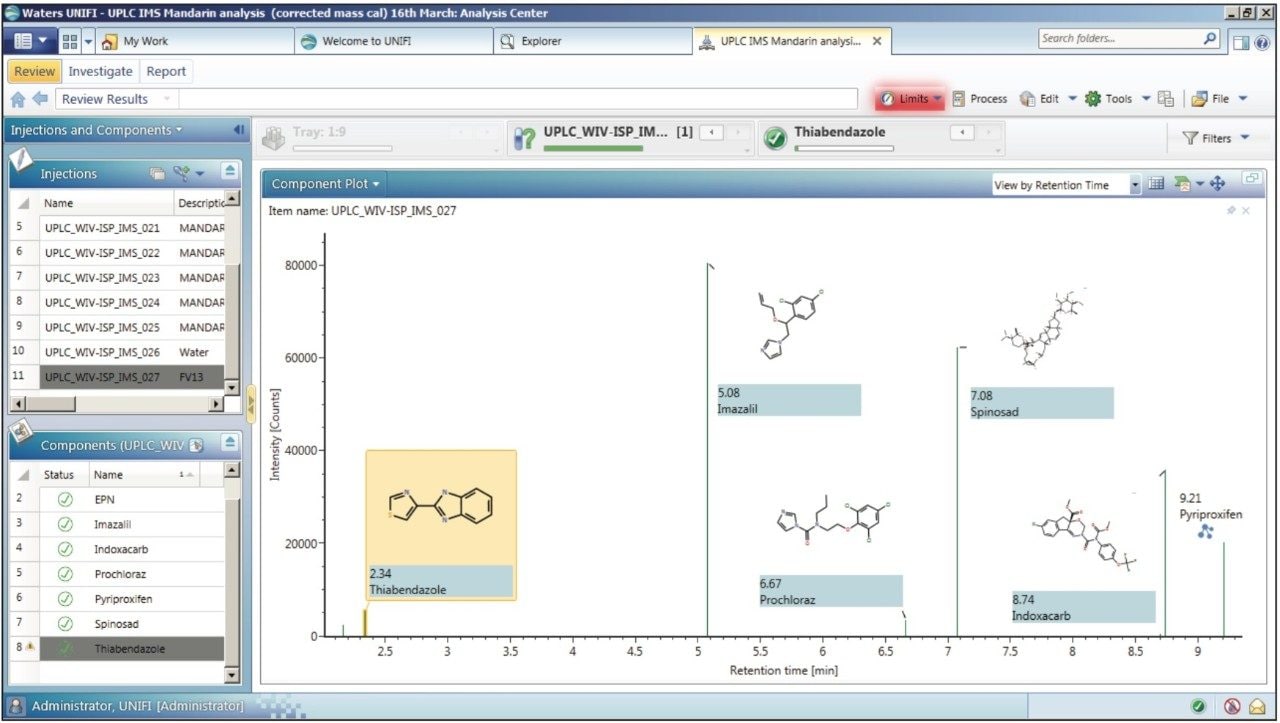
Task: Go to previous component using Thiabendazole arrow
Action: point(961,132)
